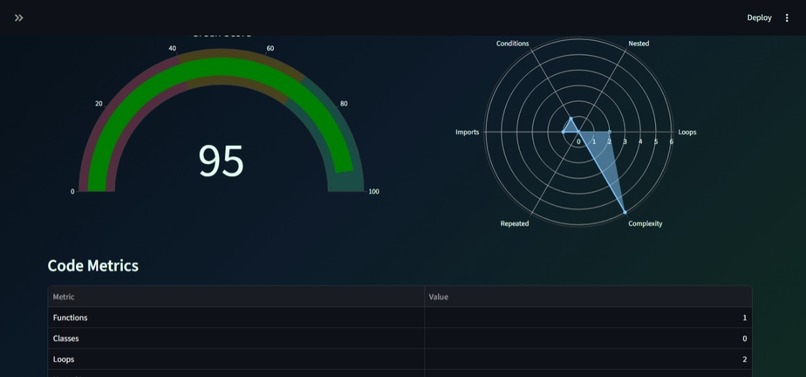Click the gauge tick label 100

click(374, 191)
